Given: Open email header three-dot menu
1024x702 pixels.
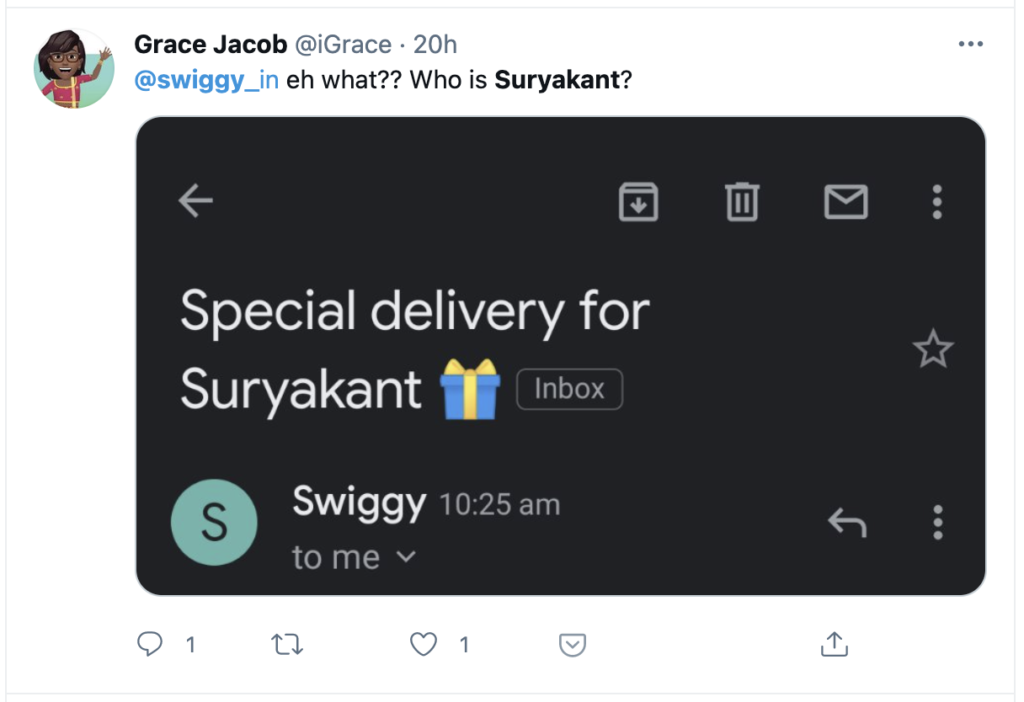Looking at the screenshot, I should [937, 202].
